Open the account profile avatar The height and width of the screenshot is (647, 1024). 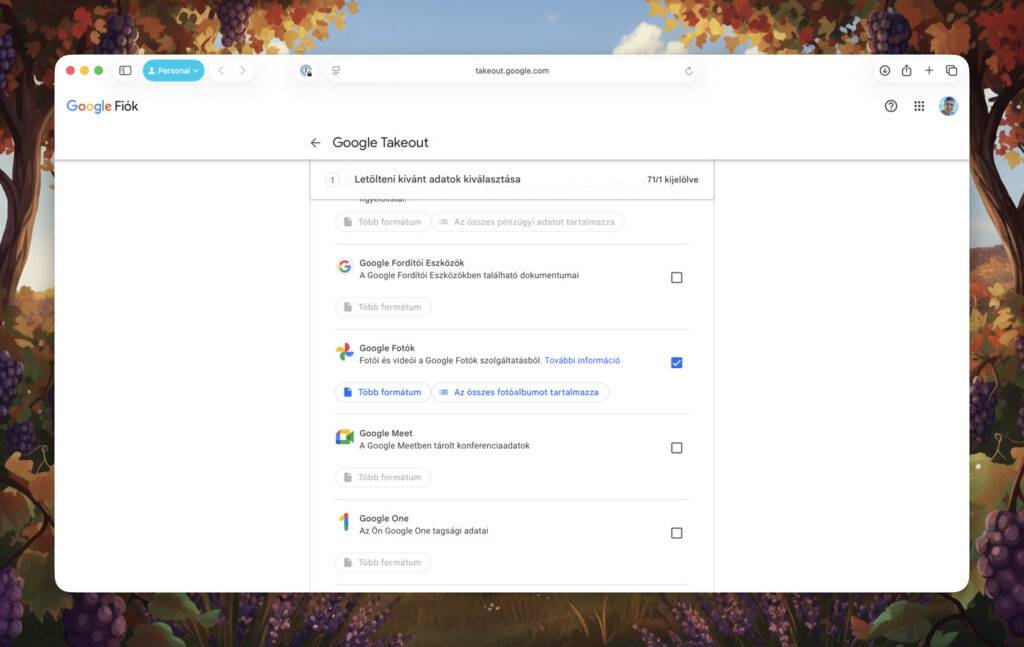click(x=948, y=106)
